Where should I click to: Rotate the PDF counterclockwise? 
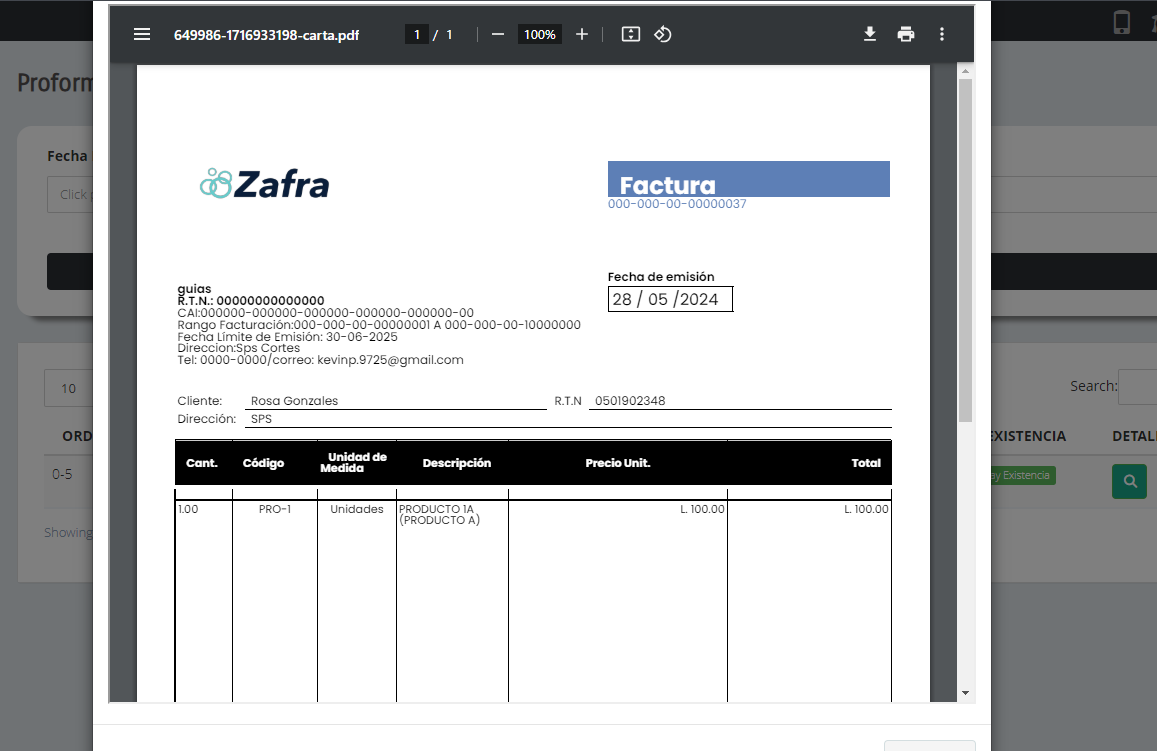click(663, 35)
